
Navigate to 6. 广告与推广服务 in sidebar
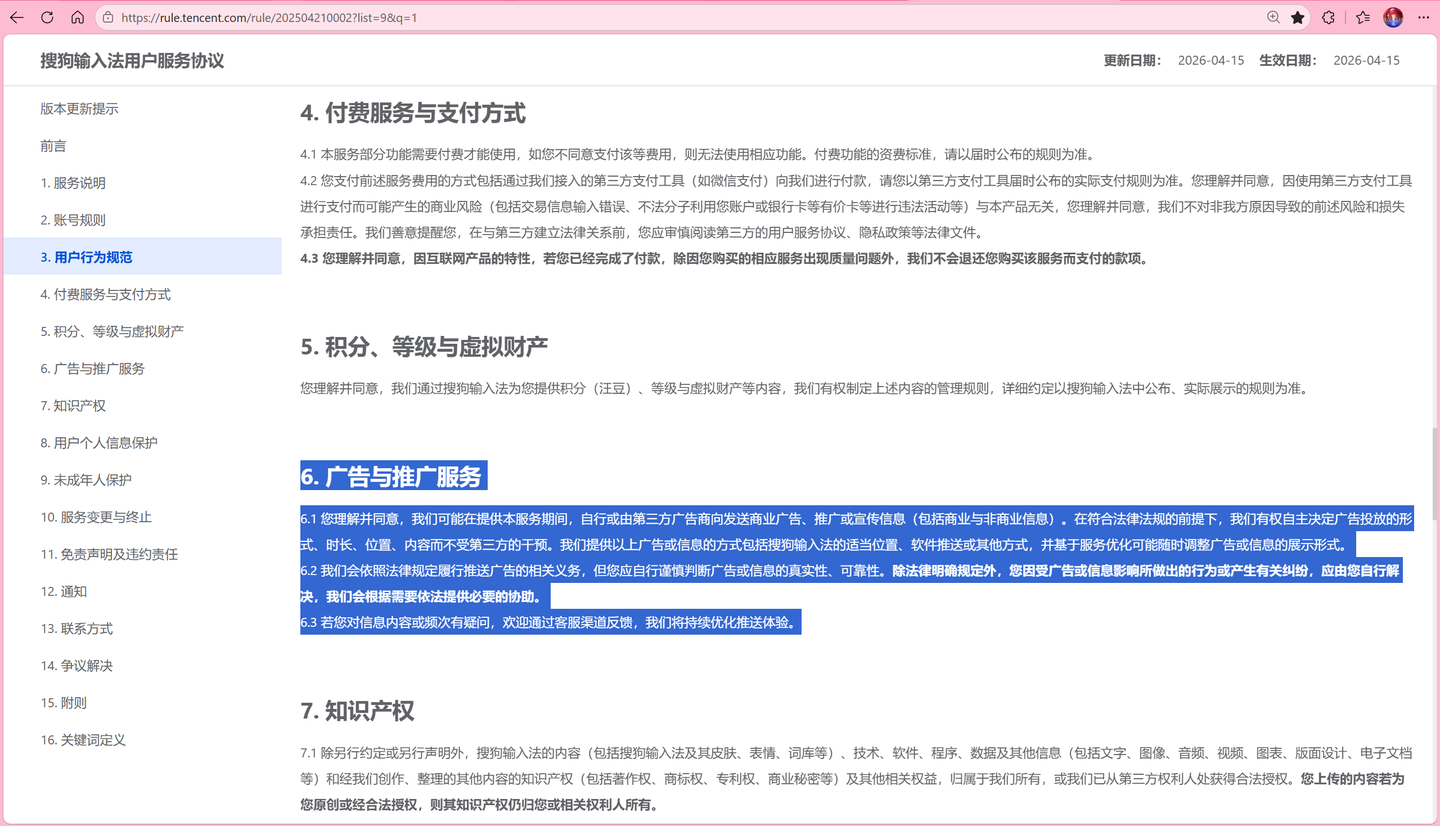(92, 368)
